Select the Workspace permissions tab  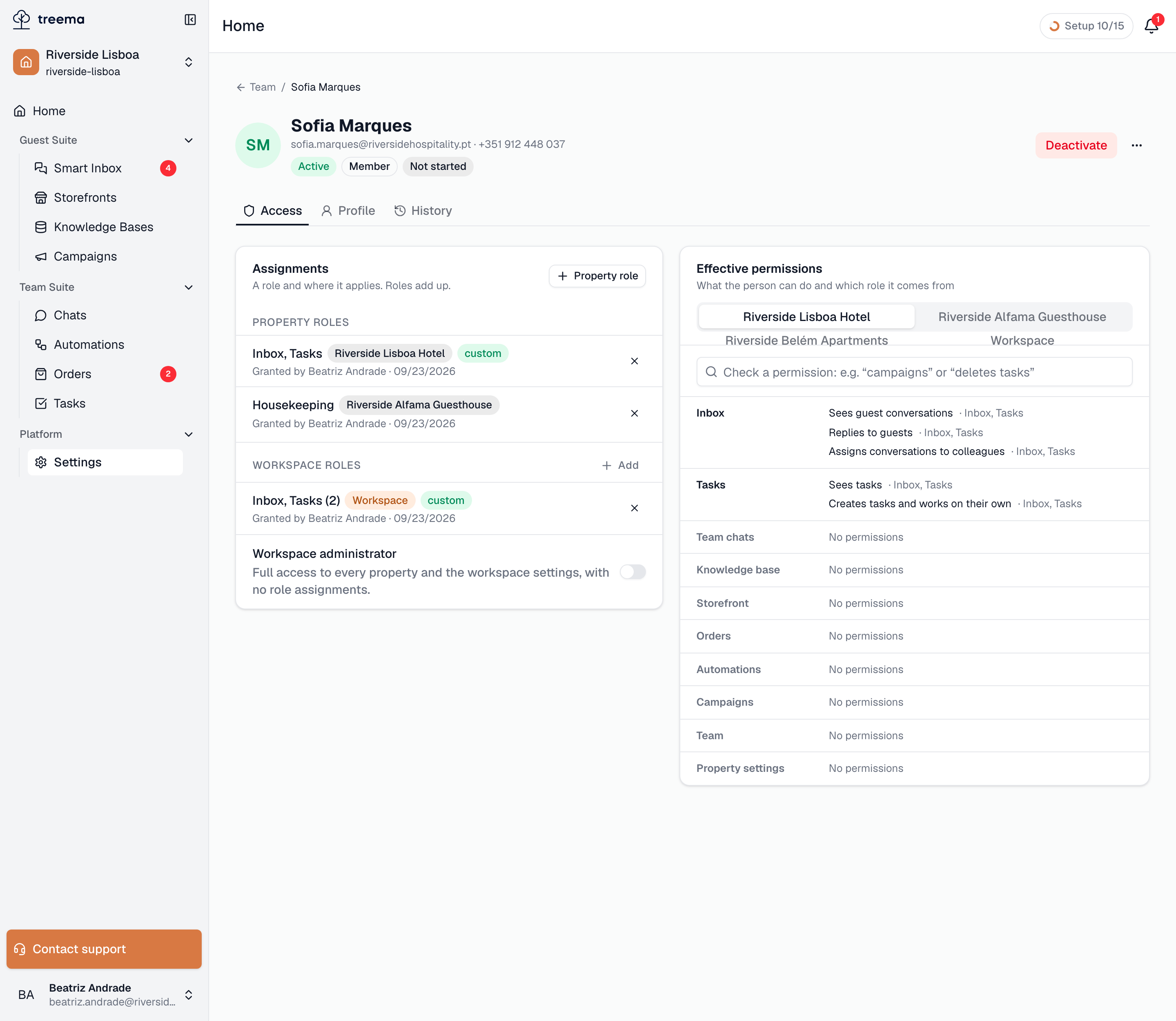pyautogui.click(x=1022, y=340)
